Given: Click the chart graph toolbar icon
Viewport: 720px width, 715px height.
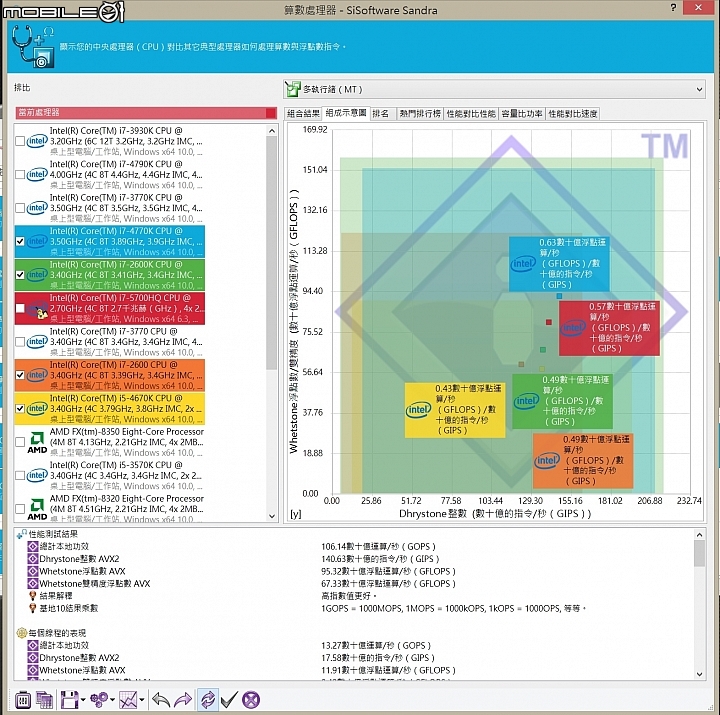Looking at the screenshot, I should pyautogui.click(x=128, y=700).
